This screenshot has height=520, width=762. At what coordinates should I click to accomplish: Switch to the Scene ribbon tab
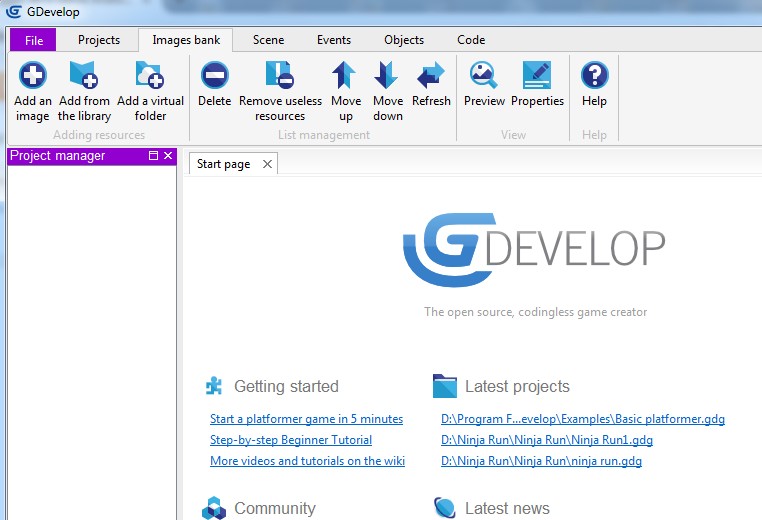(x=268, y=40)
